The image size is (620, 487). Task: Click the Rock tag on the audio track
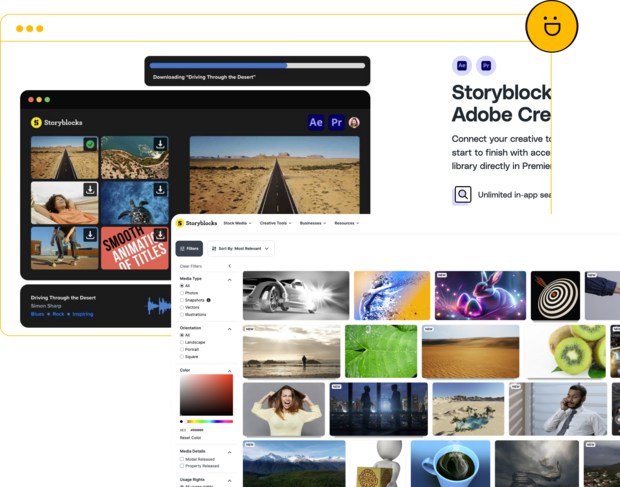point(59,314)
